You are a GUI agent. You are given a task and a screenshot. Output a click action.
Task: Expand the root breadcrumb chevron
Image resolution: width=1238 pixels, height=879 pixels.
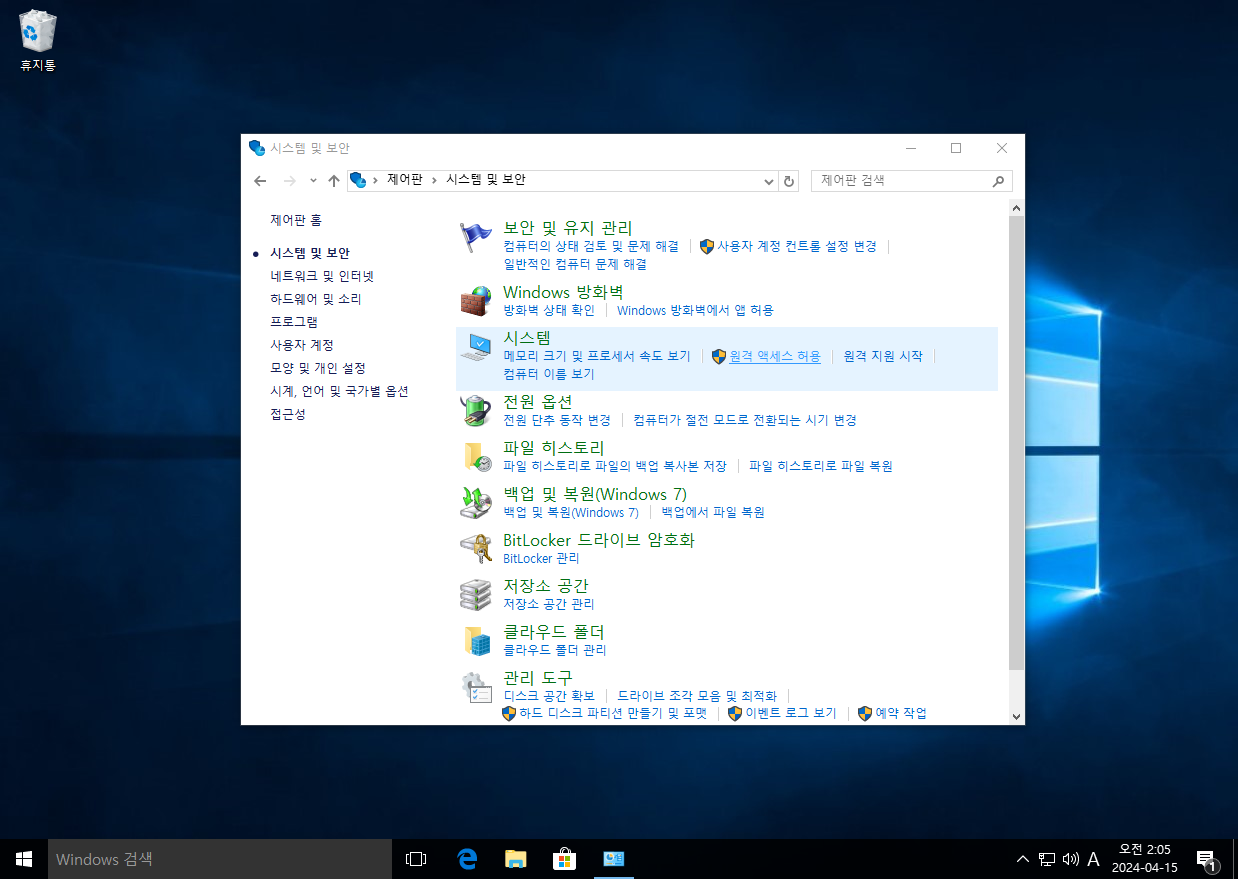pyautogui.click(x=375, y=180)
